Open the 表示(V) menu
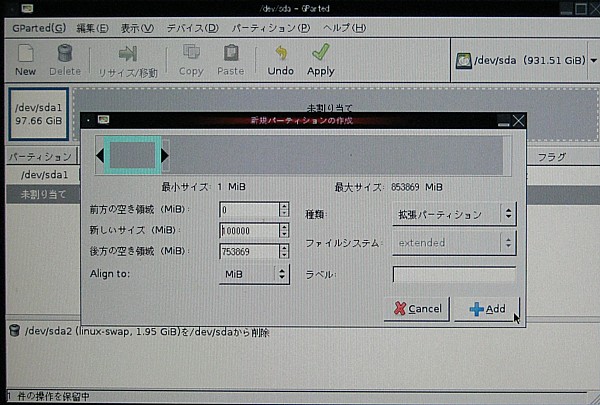600x405 pixels. (x=137, y=28)
